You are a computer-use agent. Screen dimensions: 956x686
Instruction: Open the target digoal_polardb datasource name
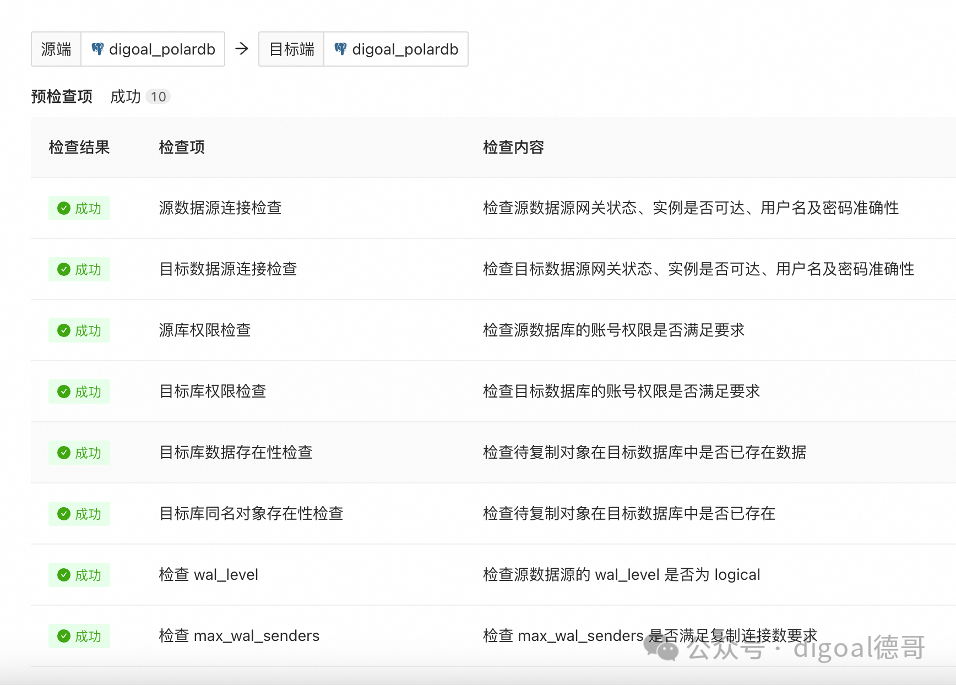[x=405, y=49]
